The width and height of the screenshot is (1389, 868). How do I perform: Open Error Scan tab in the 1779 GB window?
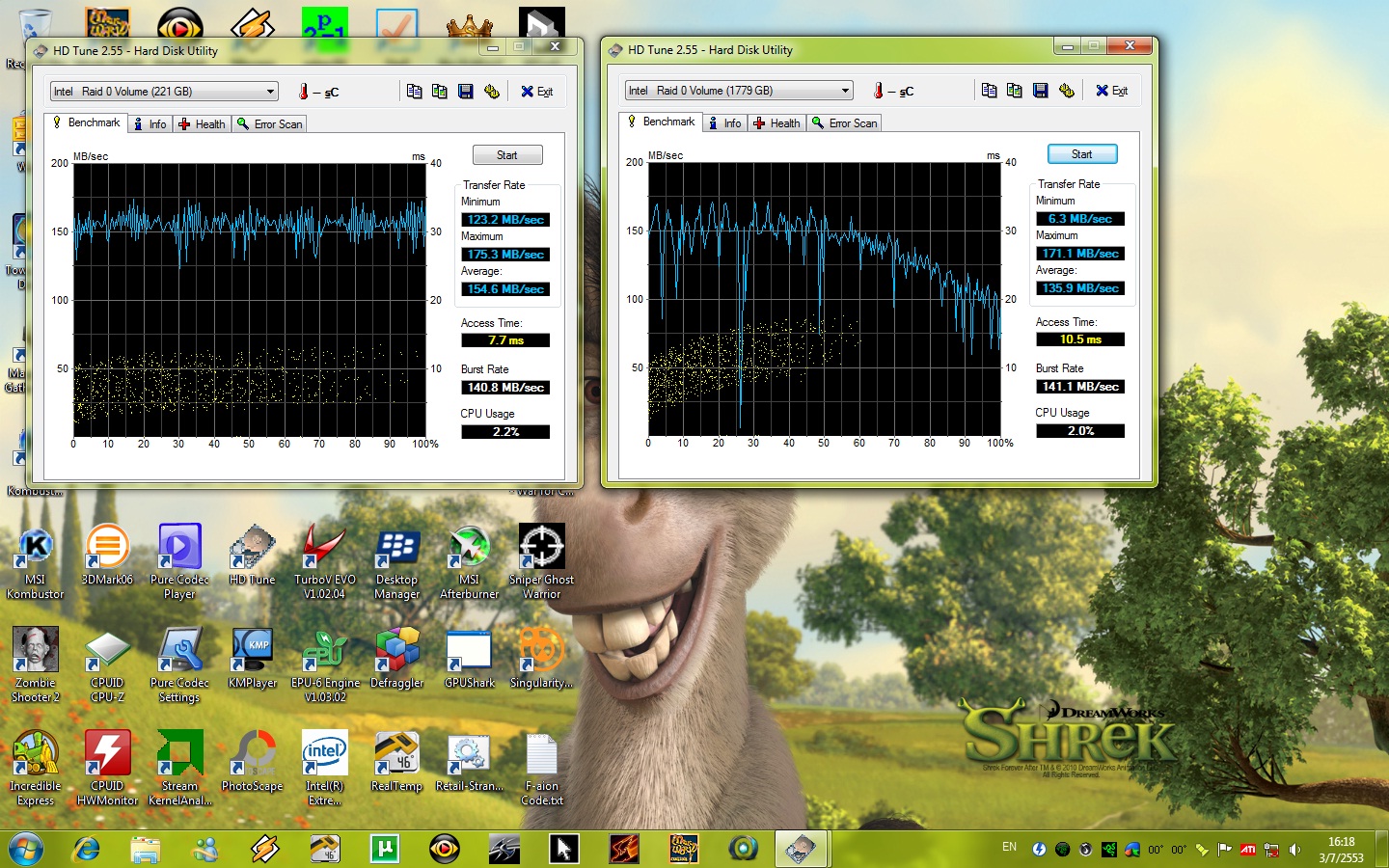(845, 122)
